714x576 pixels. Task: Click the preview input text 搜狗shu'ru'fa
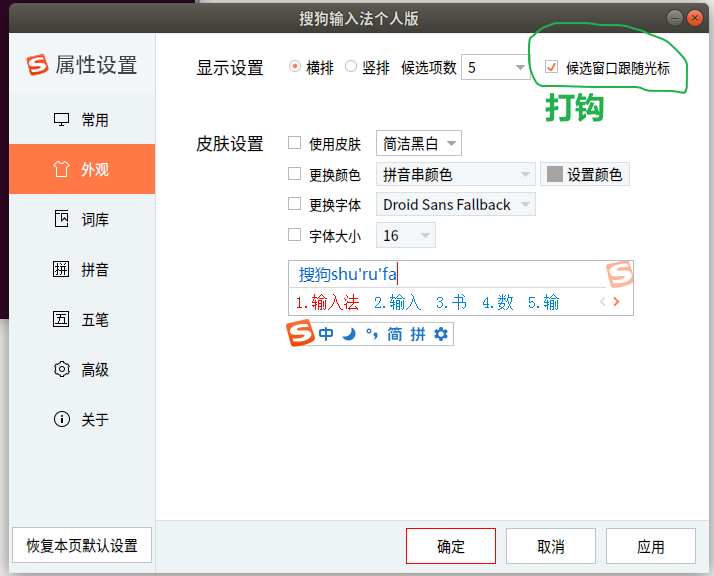pyautogui.click(x=347, y=274)
